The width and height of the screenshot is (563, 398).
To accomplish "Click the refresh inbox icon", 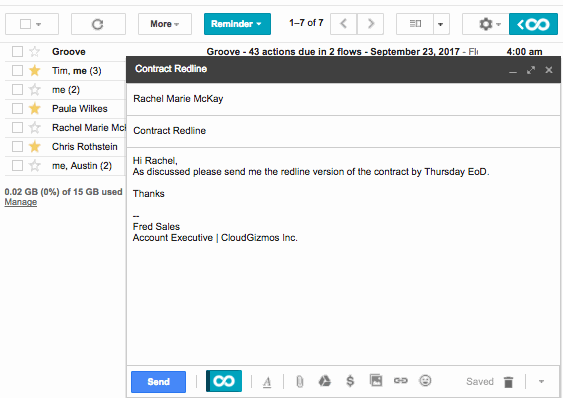I will [x=98, y=24].
